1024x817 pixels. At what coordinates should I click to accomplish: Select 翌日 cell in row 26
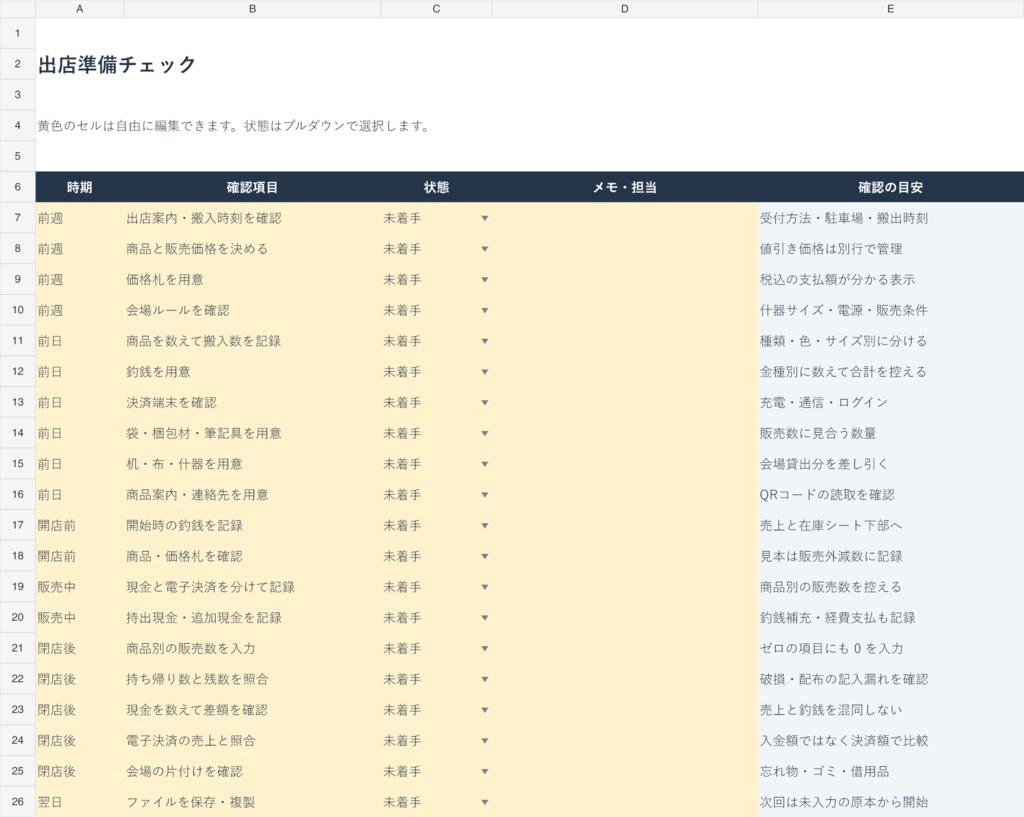click(80, 802)
